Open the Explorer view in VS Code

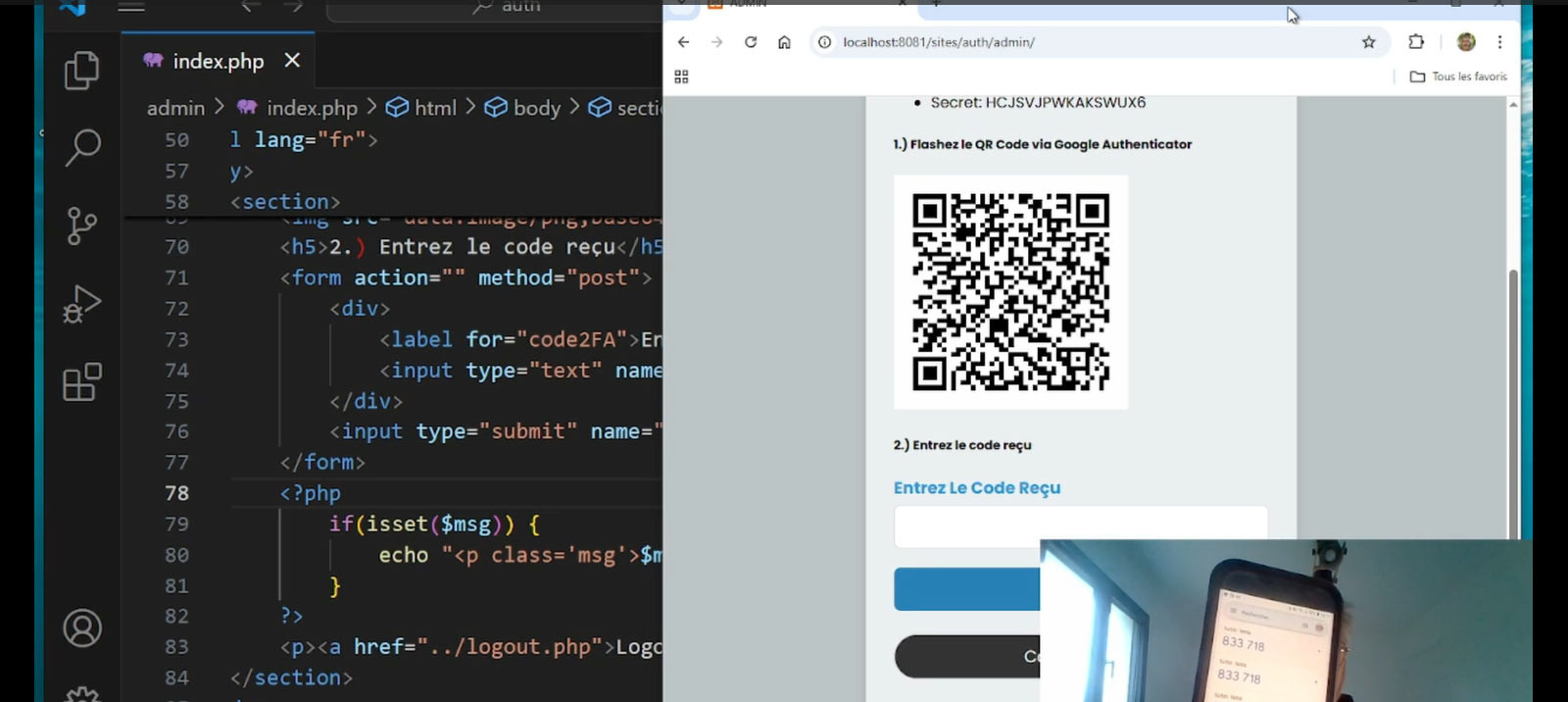click(x=82, y=71)
